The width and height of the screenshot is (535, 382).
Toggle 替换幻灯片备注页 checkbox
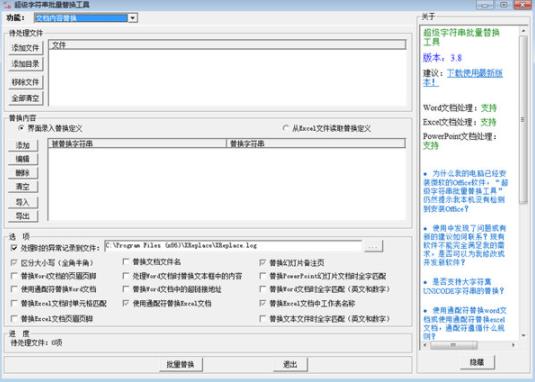tap(262, 263)
